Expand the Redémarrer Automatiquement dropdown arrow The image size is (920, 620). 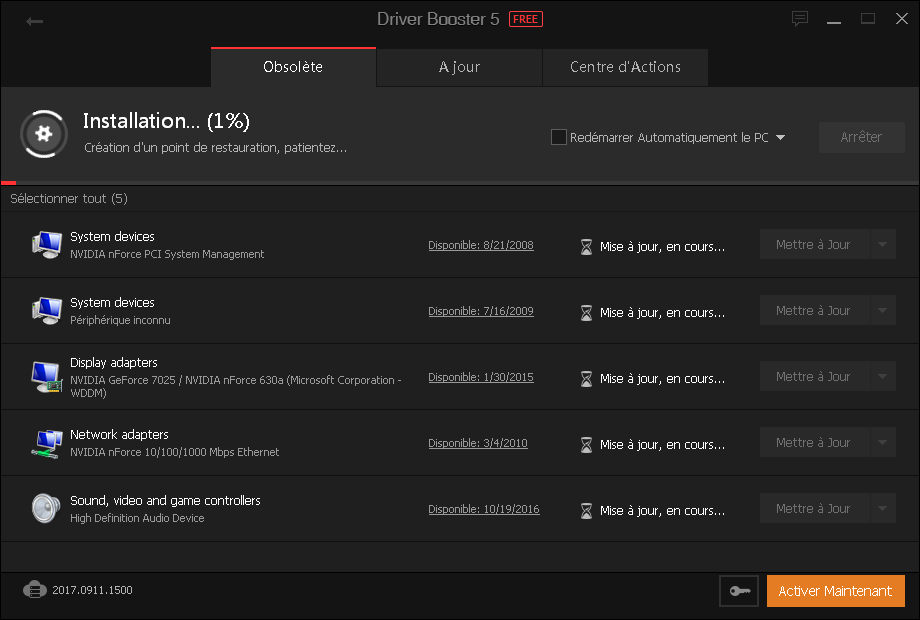pos(780,137)
